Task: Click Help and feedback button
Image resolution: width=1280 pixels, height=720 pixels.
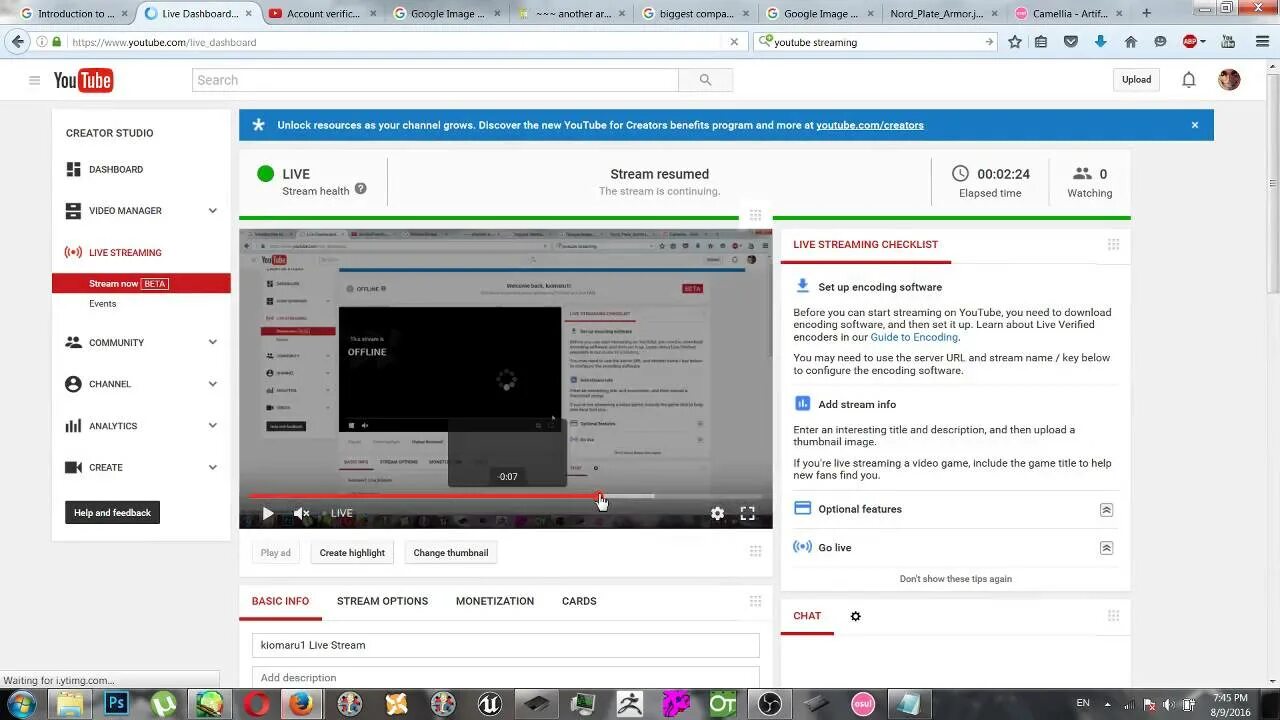Action: tap(112, 513)
